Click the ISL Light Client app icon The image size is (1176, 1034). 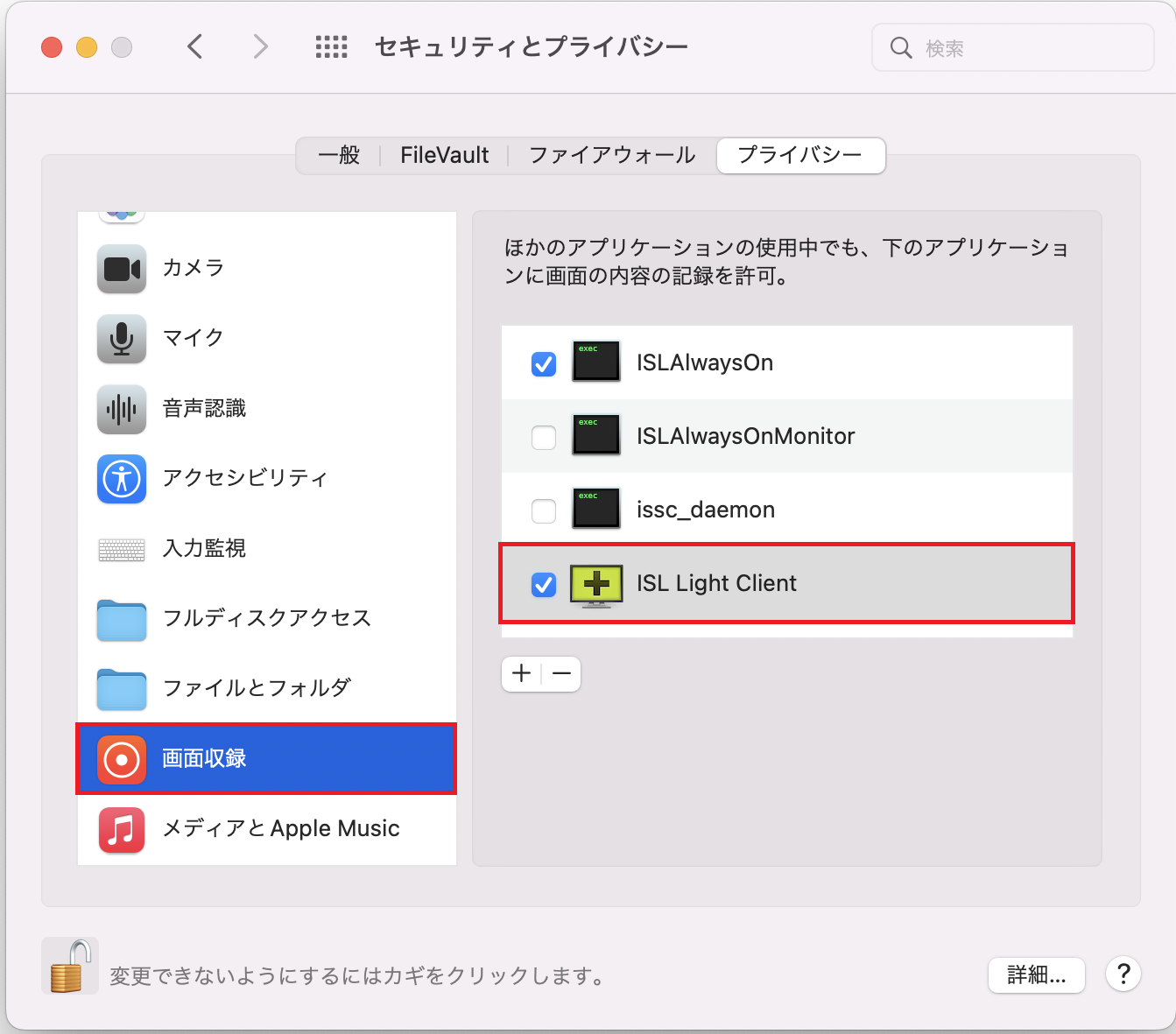tap(596, 585)
